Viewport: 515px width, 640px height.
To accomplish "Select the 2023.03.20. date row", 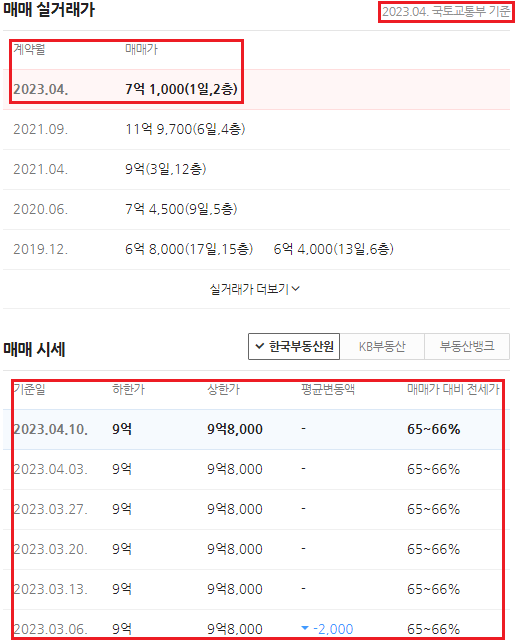I will pyautogui.click(x=256, y=549).
